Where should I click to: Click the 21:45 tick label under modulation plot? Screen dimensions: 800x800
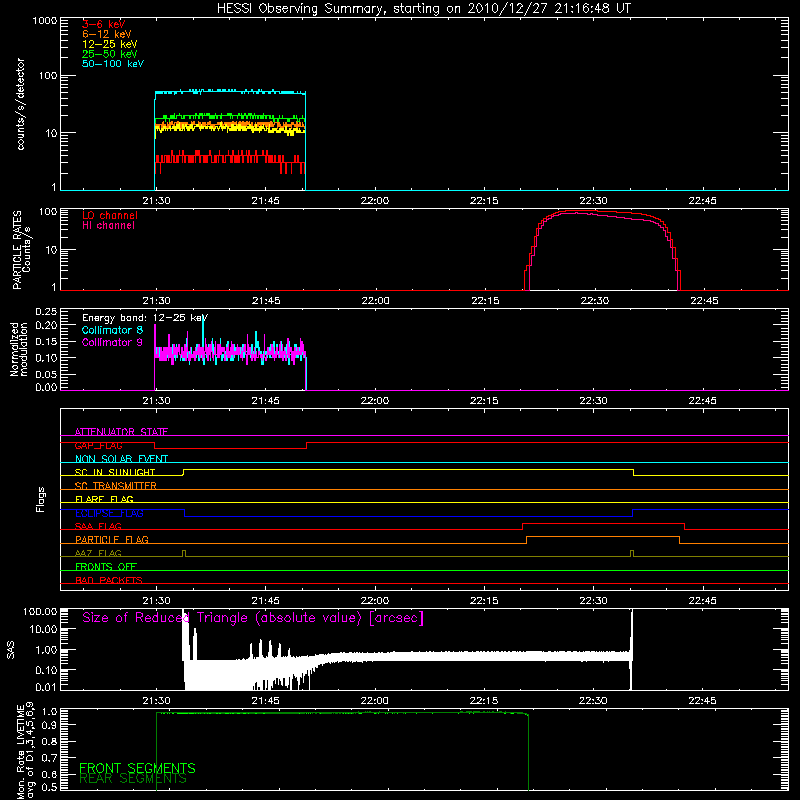click(265, 401)
